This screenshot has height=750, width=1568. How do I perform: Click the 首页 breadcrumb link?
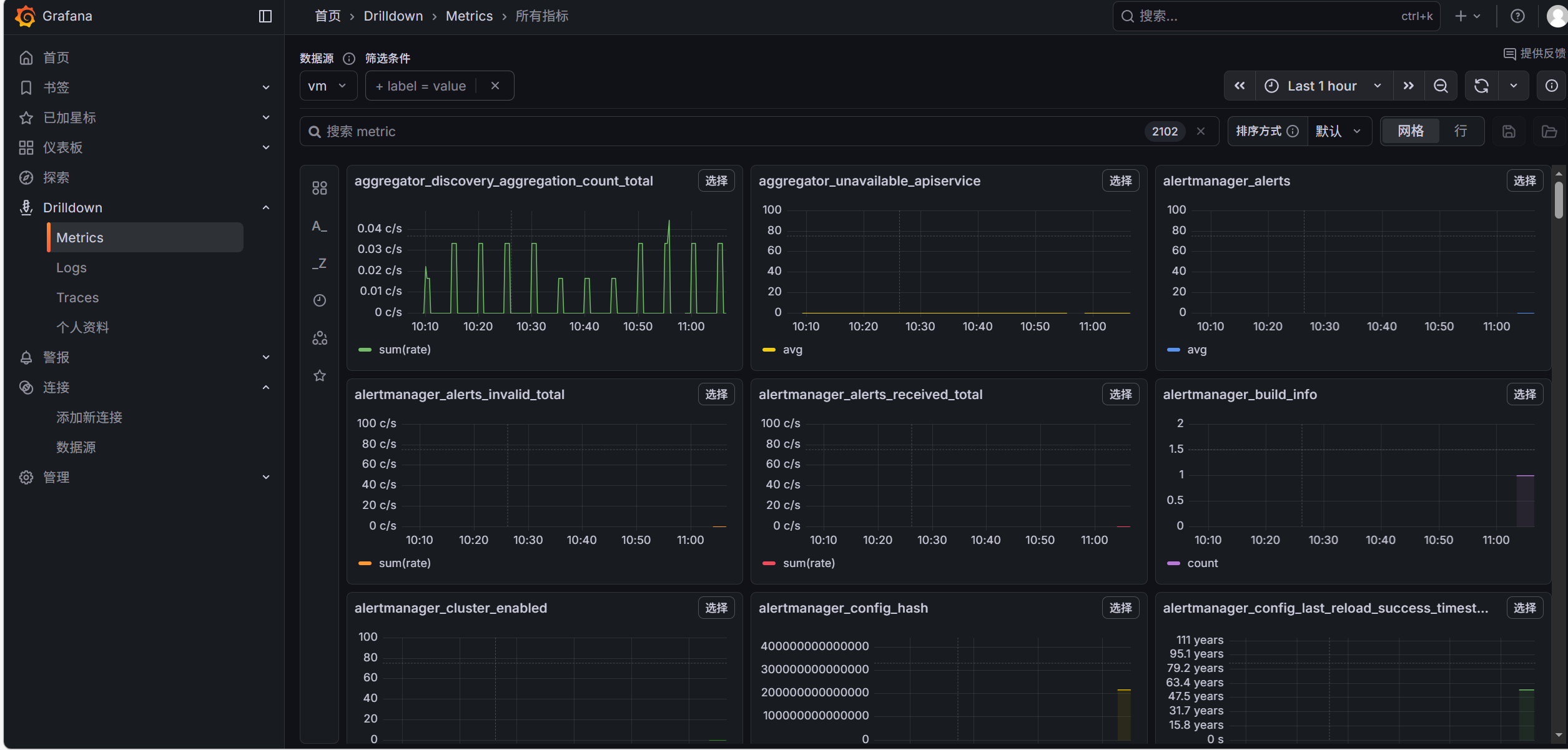point(328,16)
